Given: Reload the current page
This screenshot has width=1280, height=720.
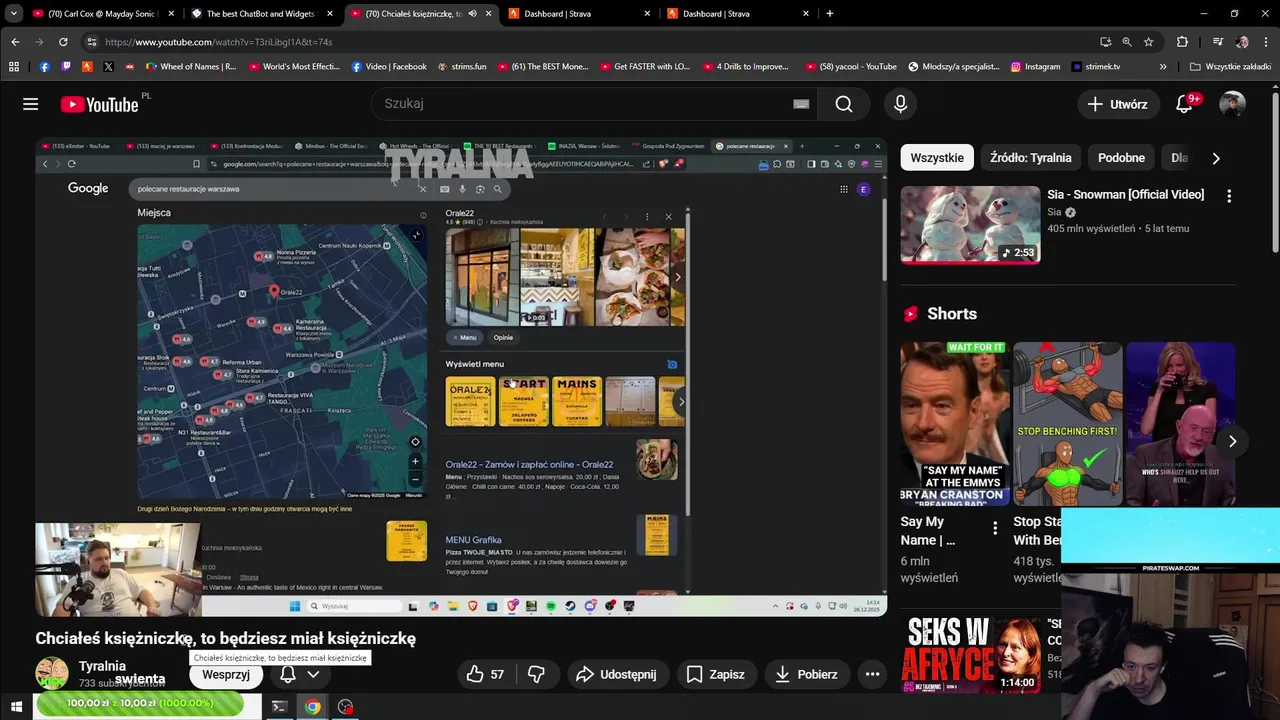Looking at the screenshot, I should coord(63,42).
